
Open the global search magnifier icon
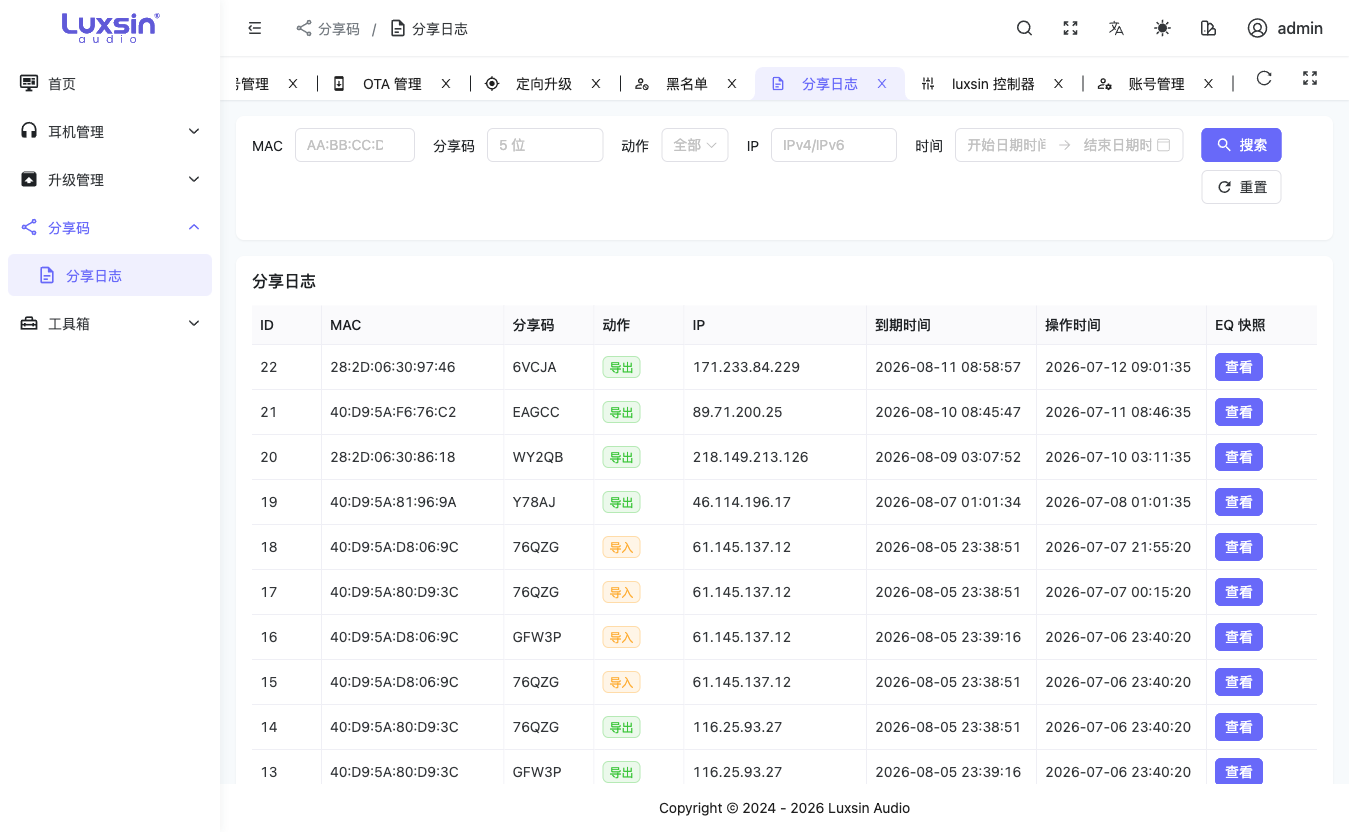tap(1024, 28)
